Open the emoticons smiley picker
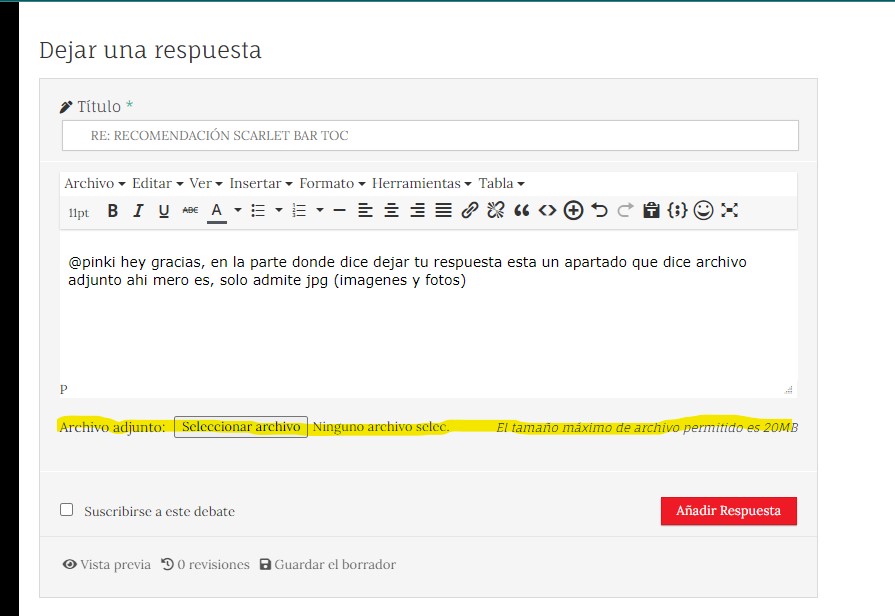 pyautogui.click(x=703, y=211)
